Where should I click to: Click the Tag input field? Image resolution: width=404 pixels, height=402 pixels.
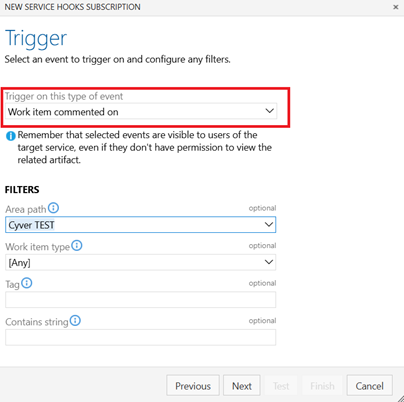click(141, 300)
